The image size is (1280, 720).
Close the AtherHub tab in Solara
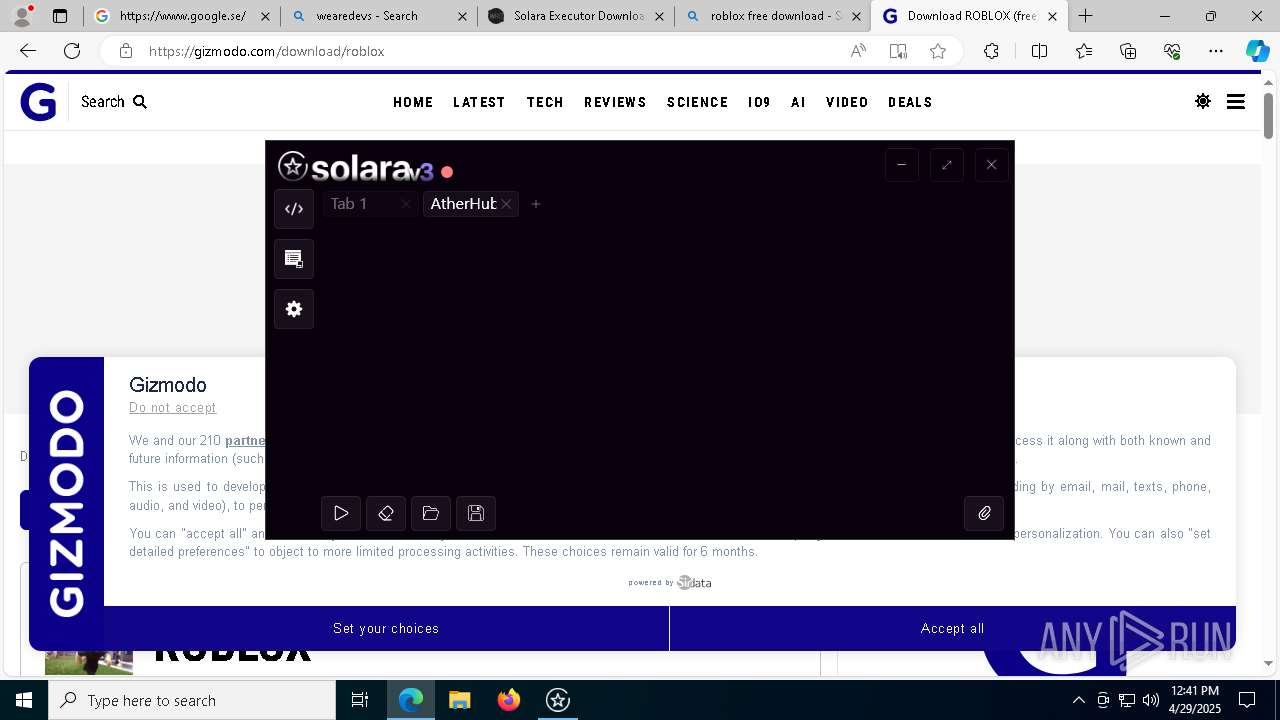(x=507, y=204)
